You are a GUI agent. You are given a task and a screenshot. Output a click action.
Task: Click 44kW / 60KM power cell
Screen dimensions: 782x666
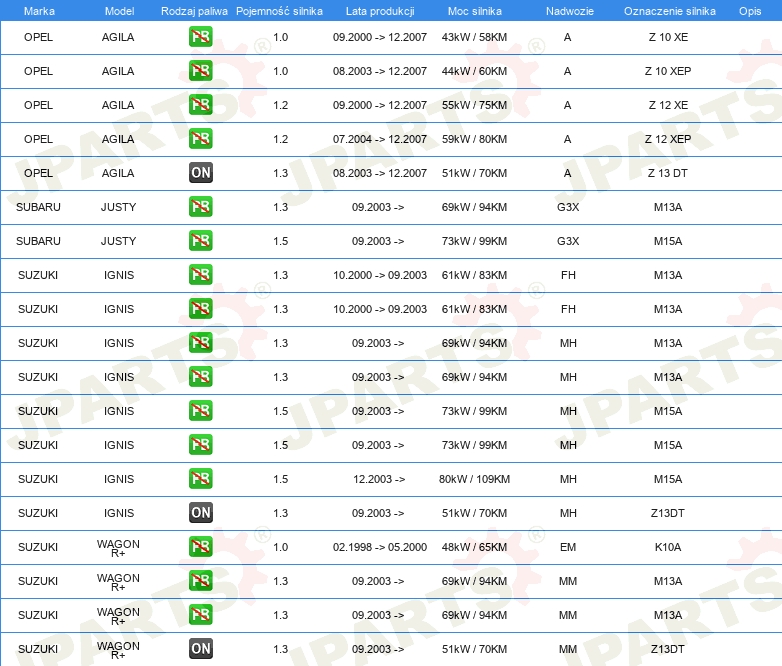tap(474, 71)
